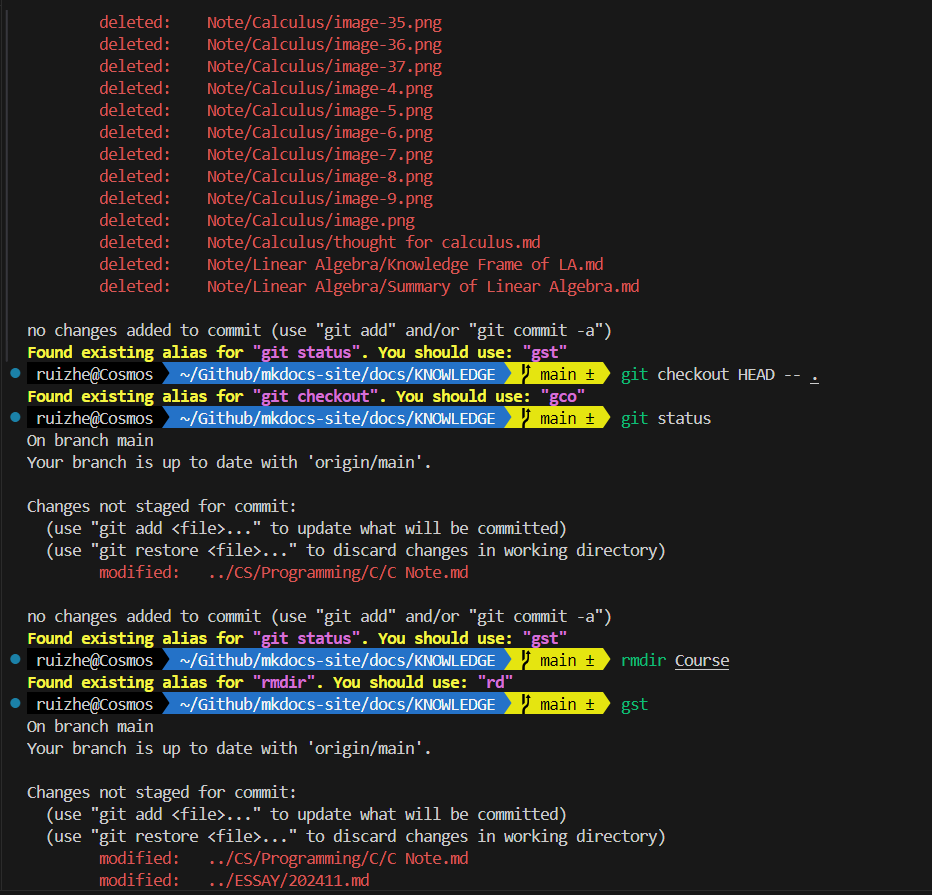The width and height of the screenshot is (932, 895).
Task: Click the branch icon on the git checkout line
Action: [525, 374]
